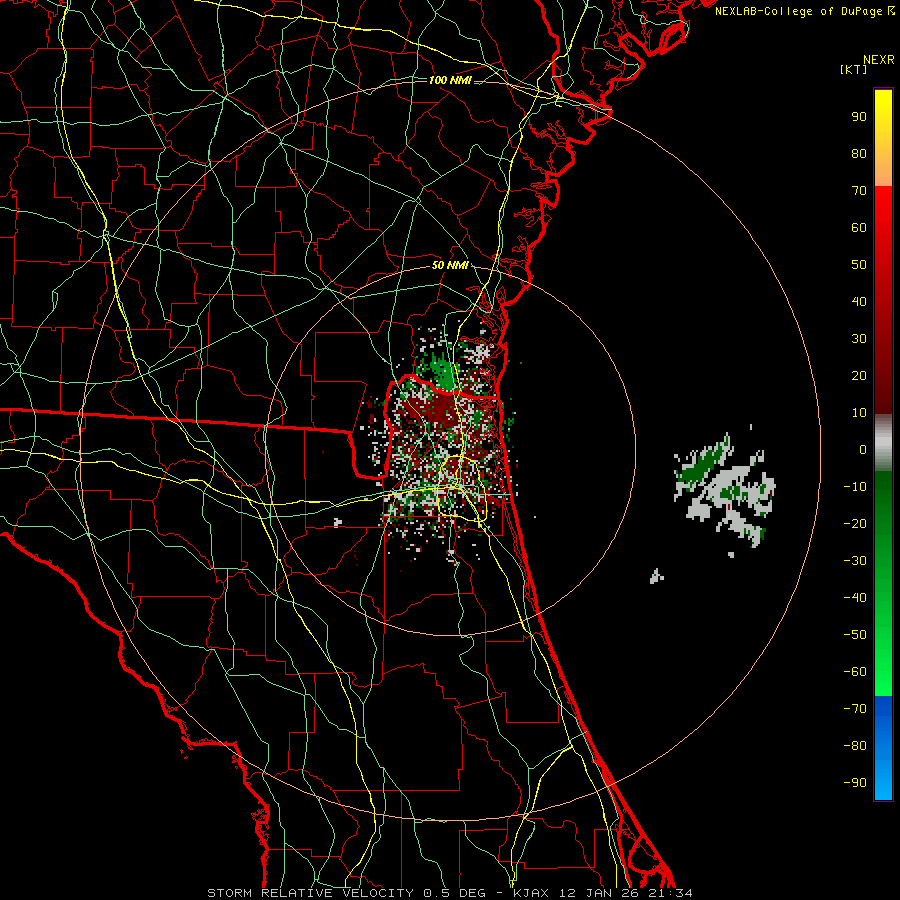Click the 60 value on the velocity scale
Screen dimensions: 900x900
pyautogui.click(x=859, y=228)
